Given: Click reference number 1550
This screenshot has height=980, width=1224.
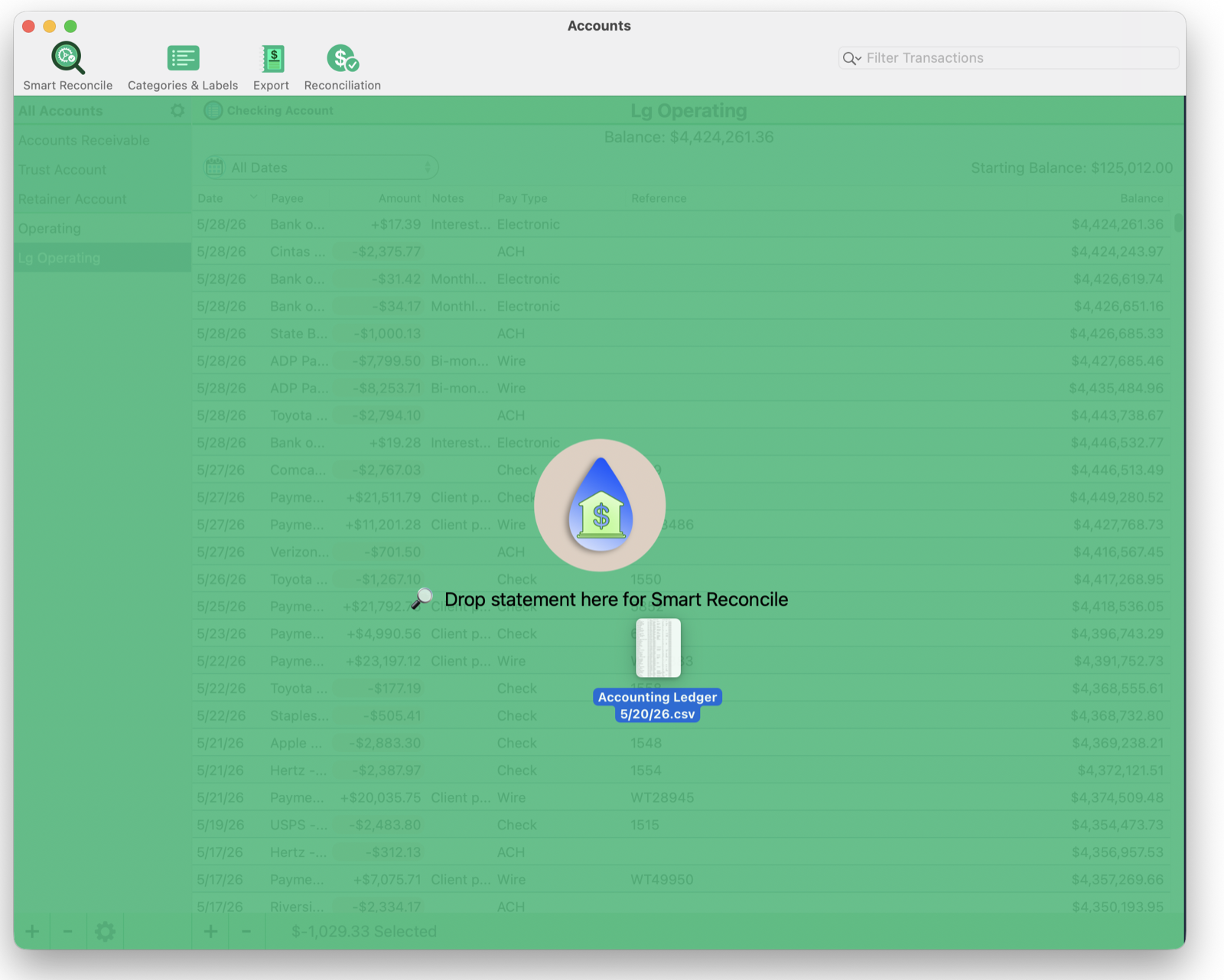Looking at the screenshot, I should (x=646, y=580).
